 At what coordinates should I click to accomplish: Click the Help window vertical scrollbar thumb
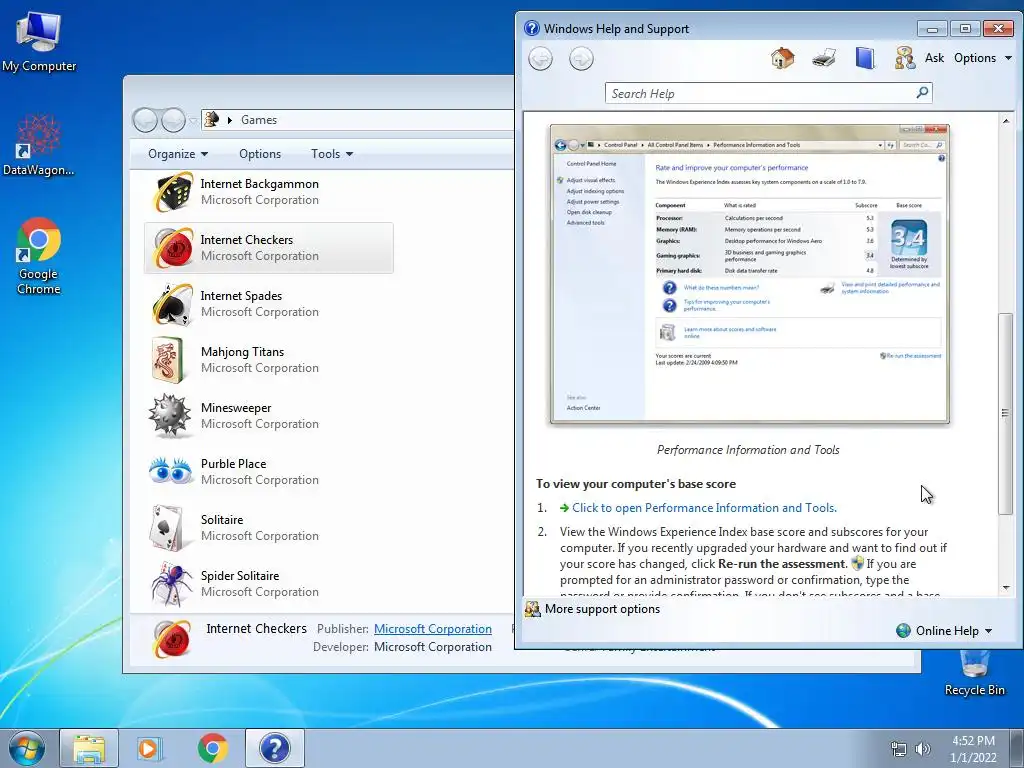coord(1005,413)
